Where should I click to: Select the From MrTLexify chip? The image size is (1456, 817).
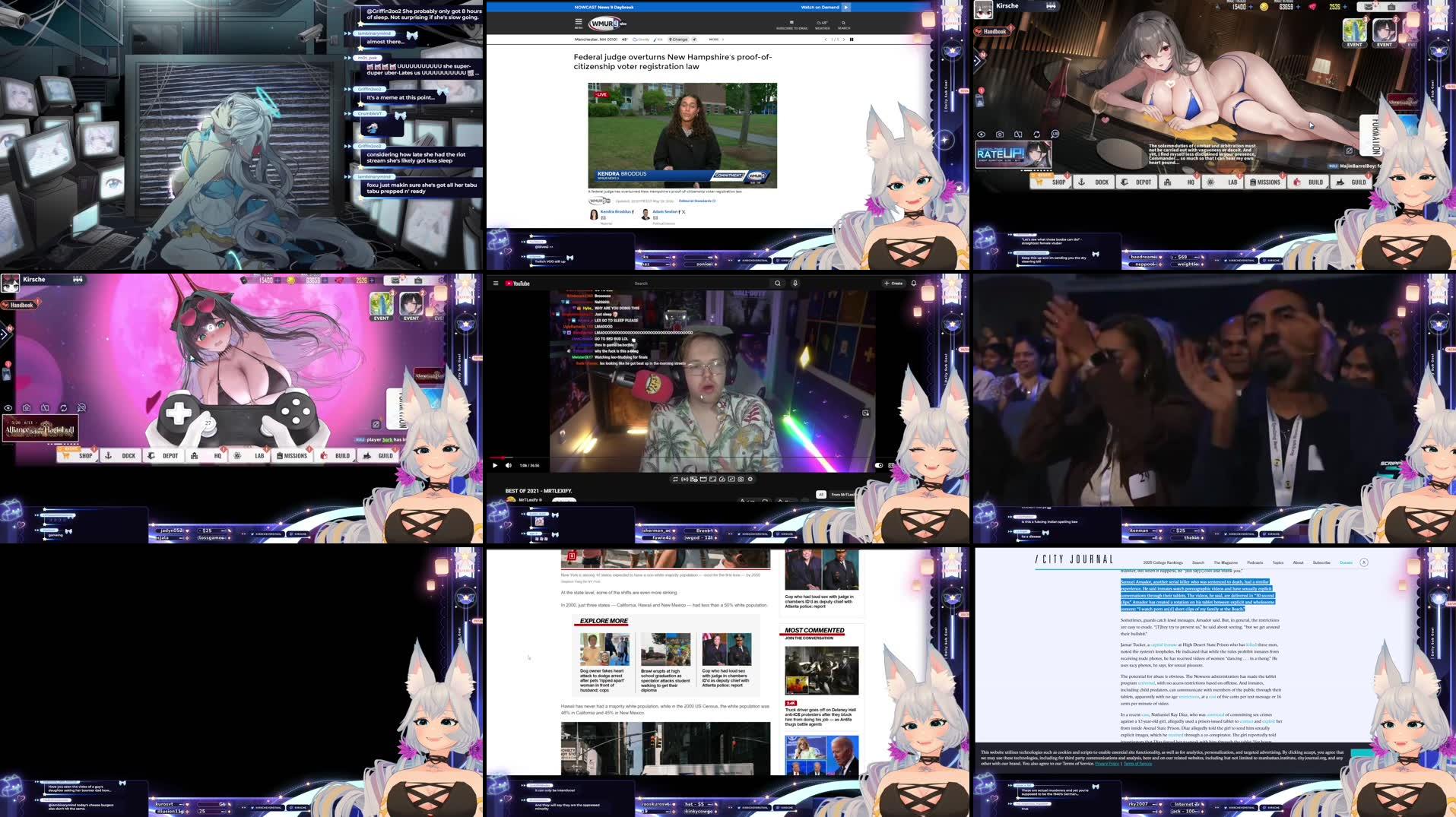point(842,495)
